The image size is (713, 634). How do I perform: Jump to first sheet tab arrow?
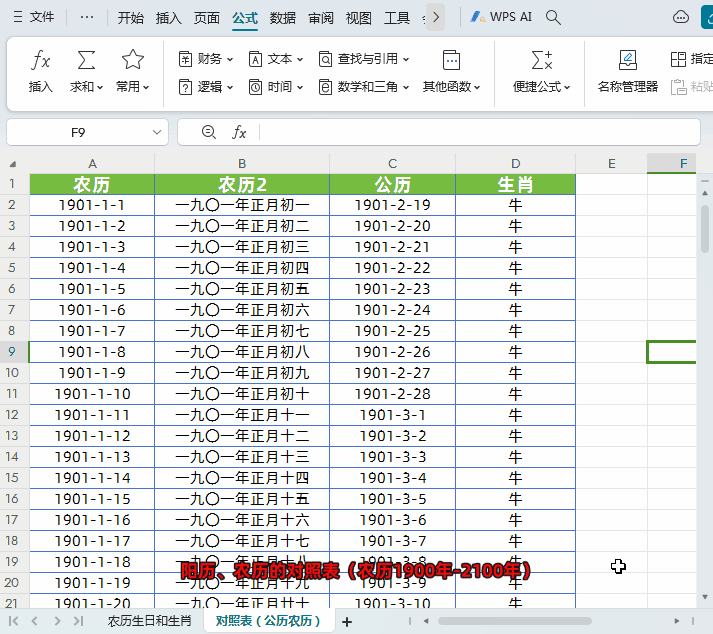[14, 621]
